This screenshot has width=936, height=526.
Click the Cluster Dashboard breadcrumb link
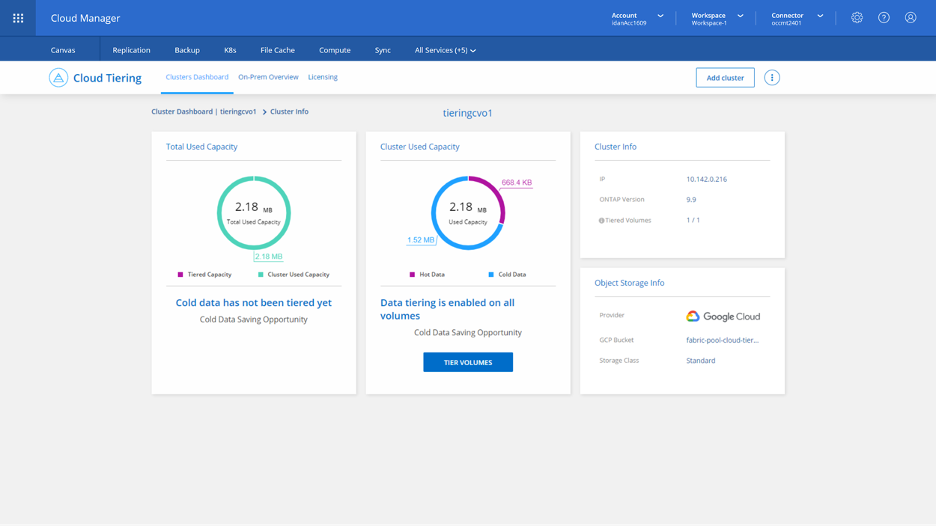click(181, 112)
